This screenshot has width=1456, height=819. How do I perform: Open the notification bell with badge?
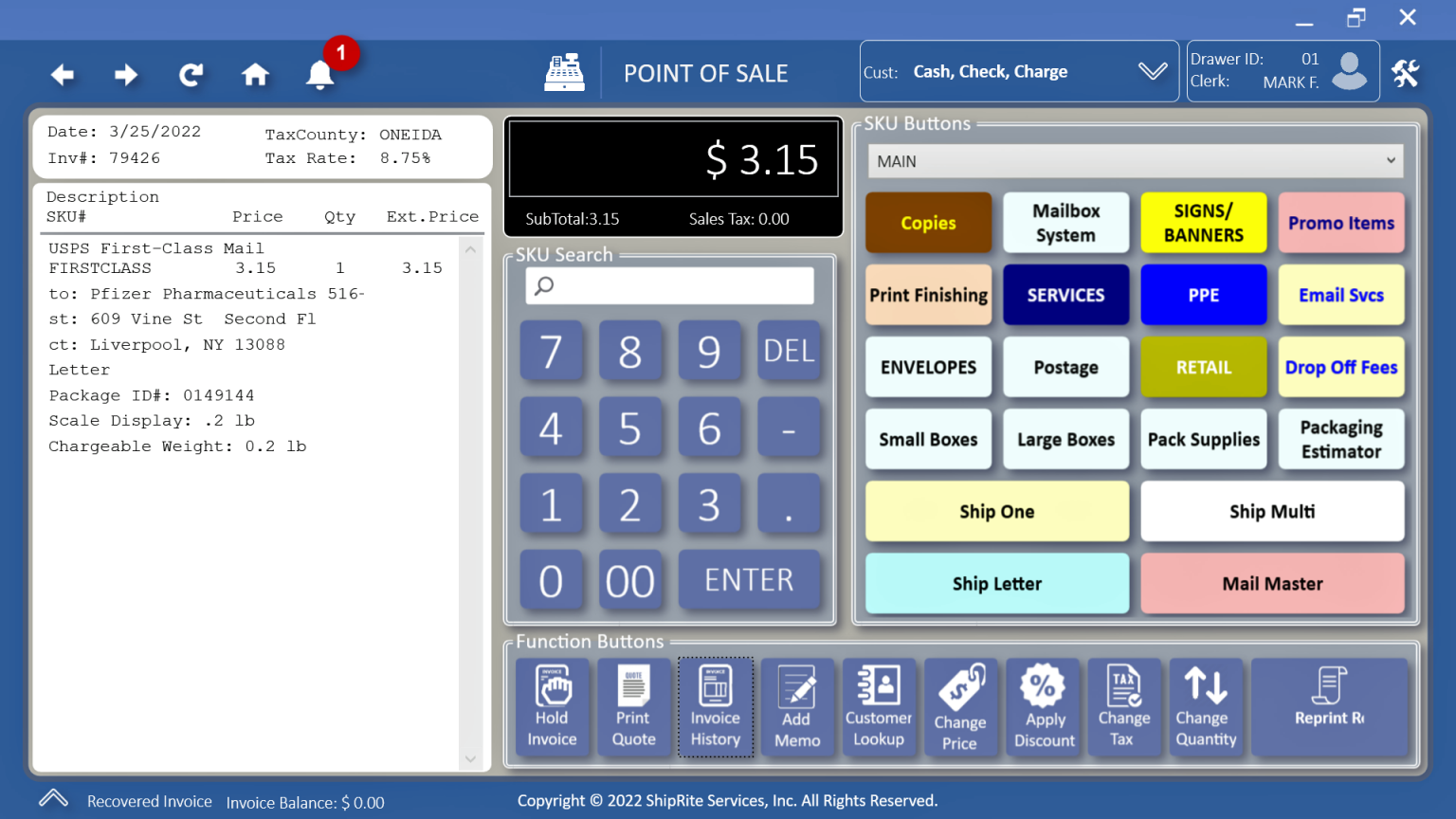[x=319, y=76]
